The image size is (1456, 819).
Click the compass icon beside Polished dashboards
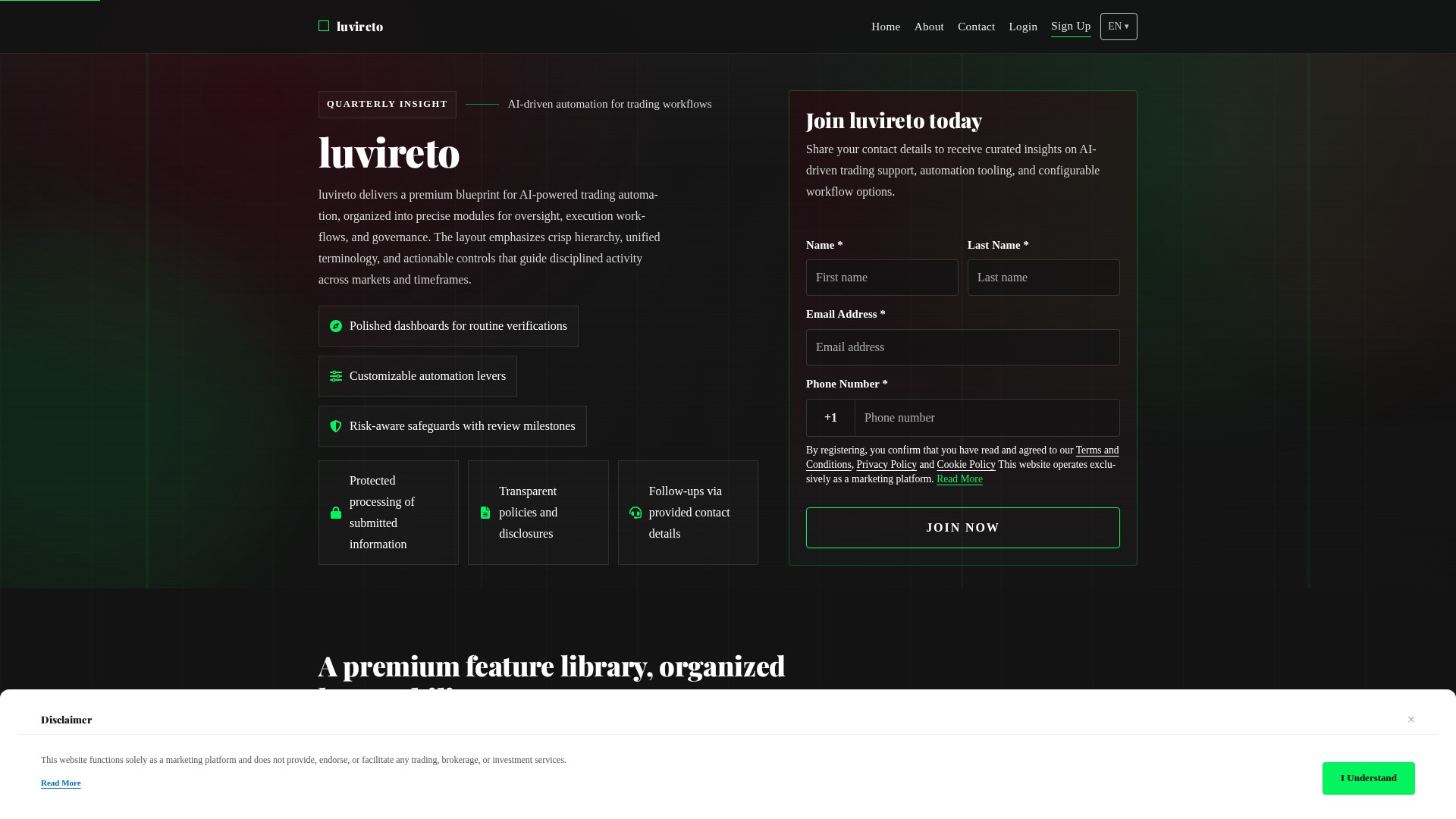coord(336,326)
